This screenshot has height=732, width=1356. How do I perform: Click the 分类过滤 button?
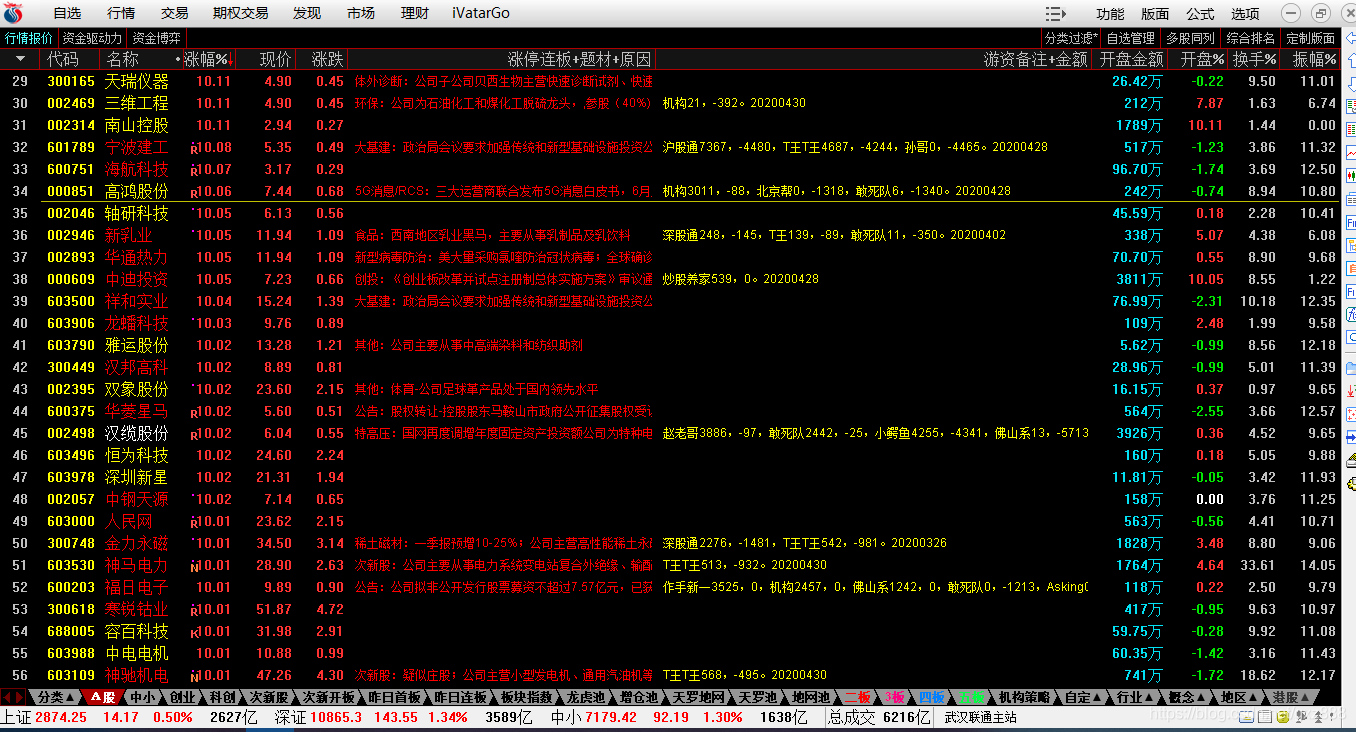tap(1071, 38)
